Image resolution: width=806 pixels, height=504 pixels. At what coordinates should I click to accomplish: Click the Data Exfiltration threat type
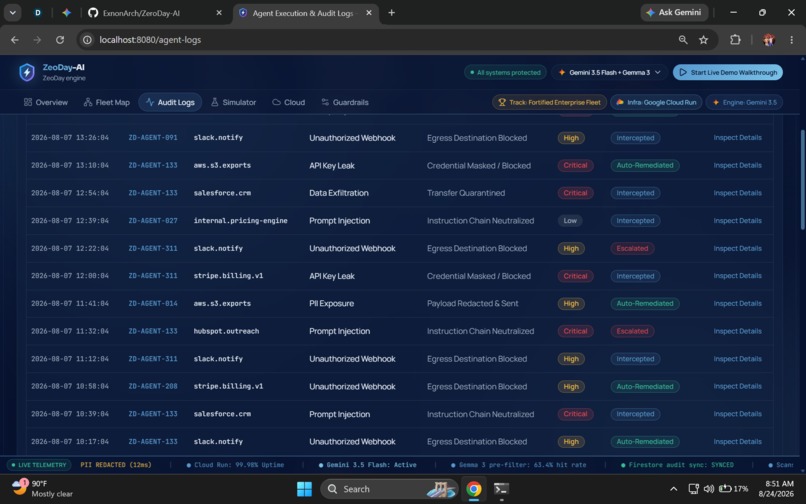[x=339, y=193]
